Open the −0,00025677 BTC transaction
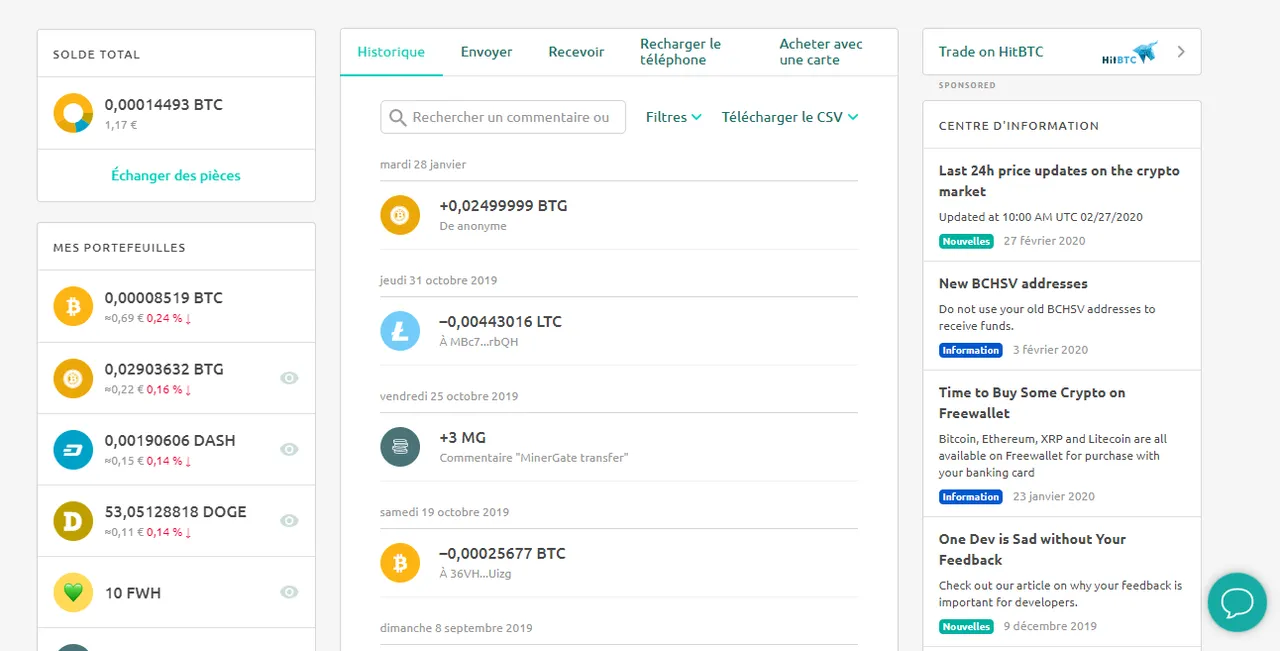Screen dimensions: 1280x651 619,562
